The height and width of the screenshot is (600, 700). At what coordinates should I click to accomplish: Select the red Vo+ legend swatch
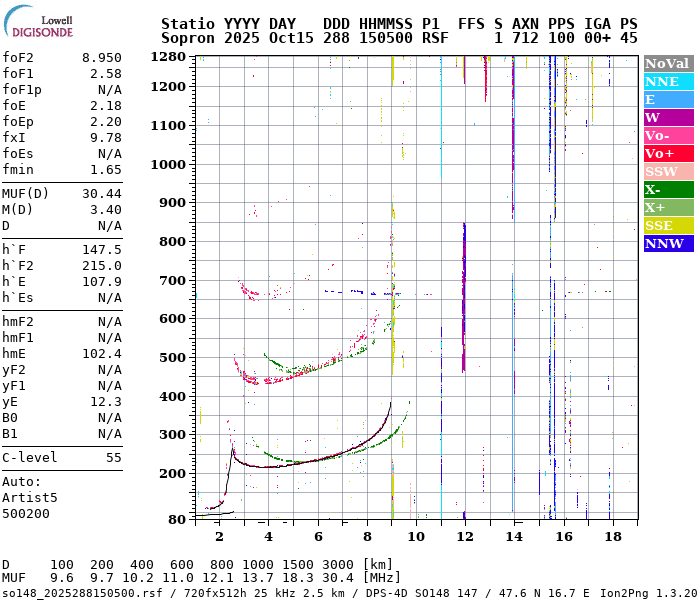coord(667,153)
